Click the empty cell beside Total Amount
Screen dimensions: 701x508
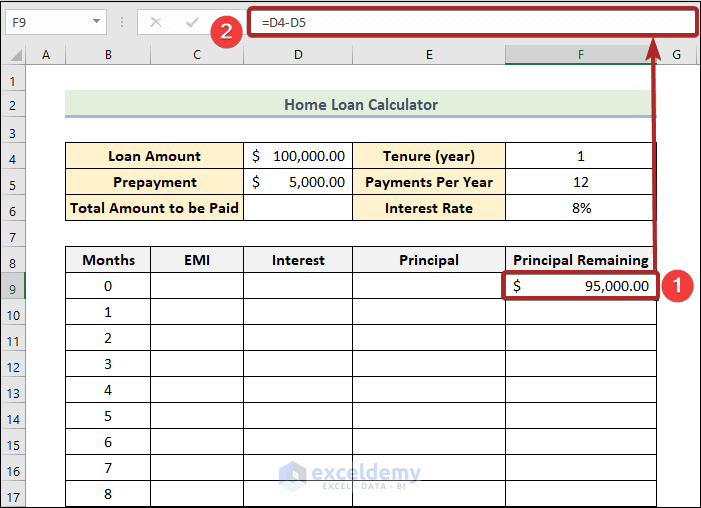coord(298,208)
